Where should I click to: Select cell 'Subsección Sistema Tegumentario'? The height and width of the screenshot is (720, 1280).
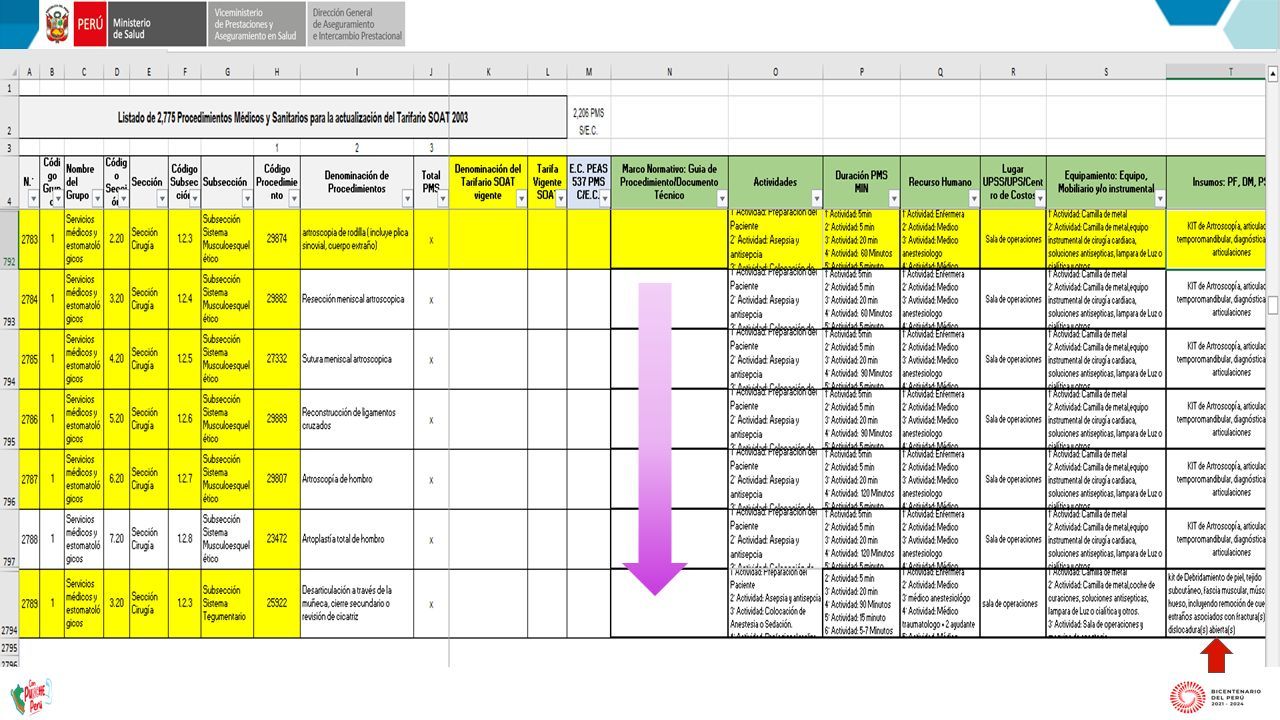pos(227,603)
